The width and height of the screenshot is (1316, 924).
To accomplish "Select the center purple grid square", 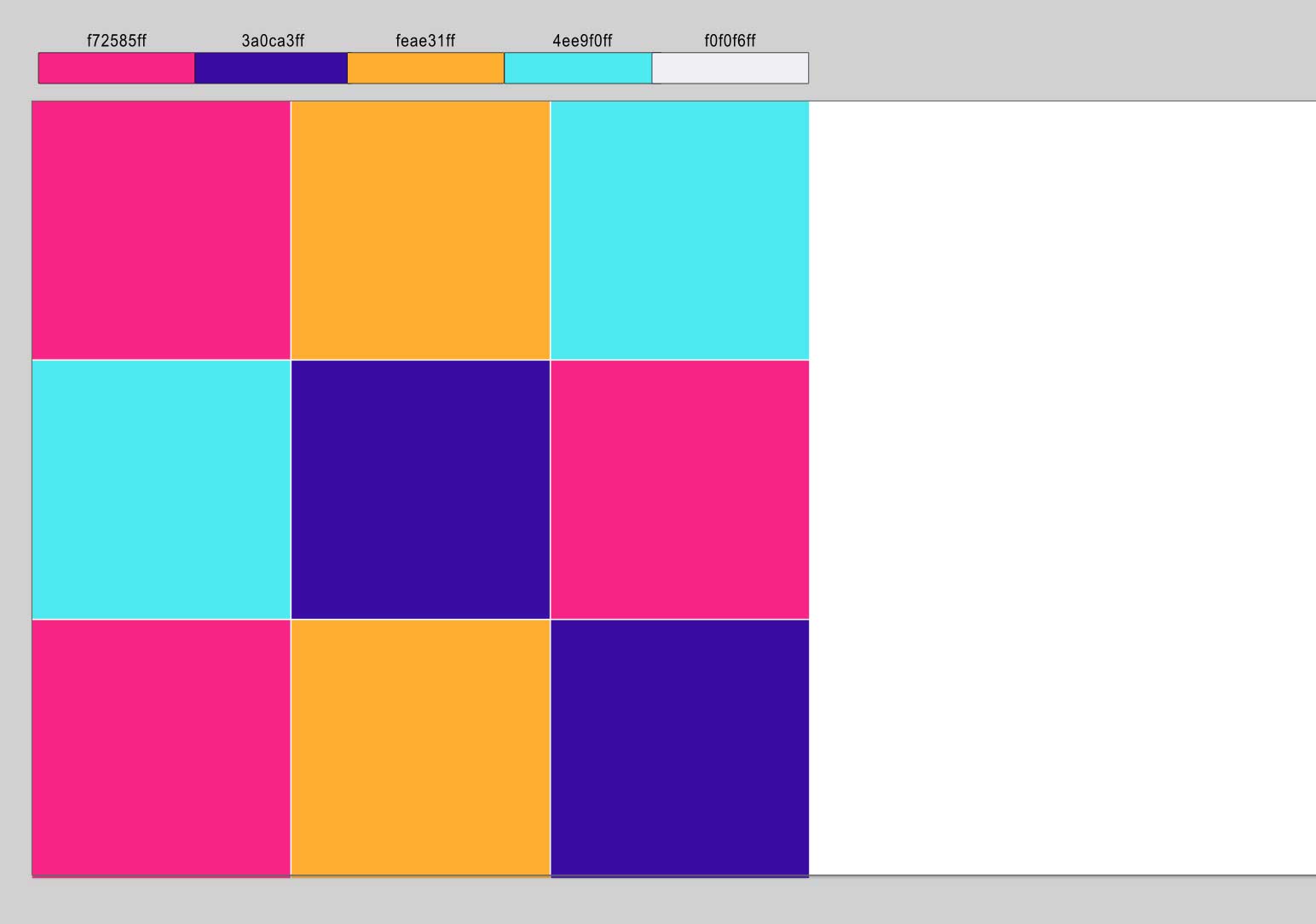I will 420,489.
